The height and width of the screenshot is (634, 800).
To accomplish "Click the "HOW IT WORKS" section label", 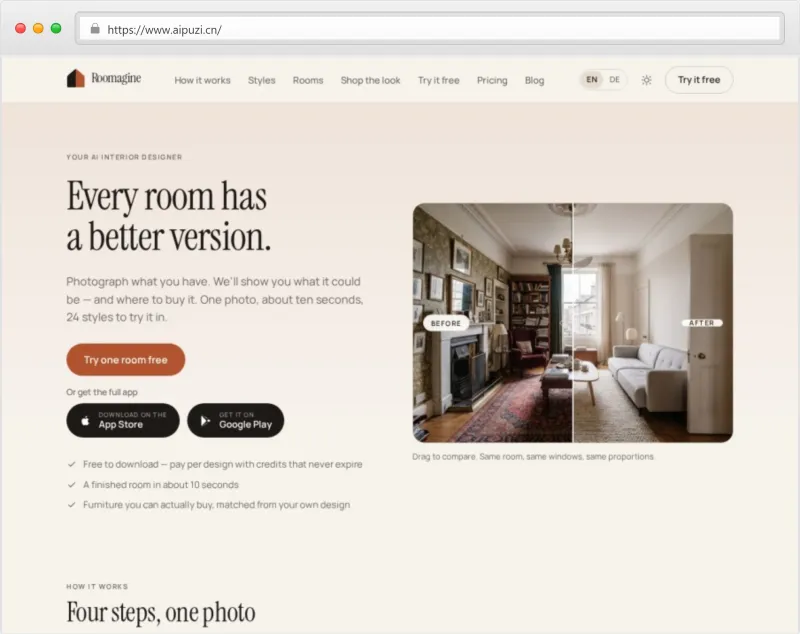I will 97,587.
